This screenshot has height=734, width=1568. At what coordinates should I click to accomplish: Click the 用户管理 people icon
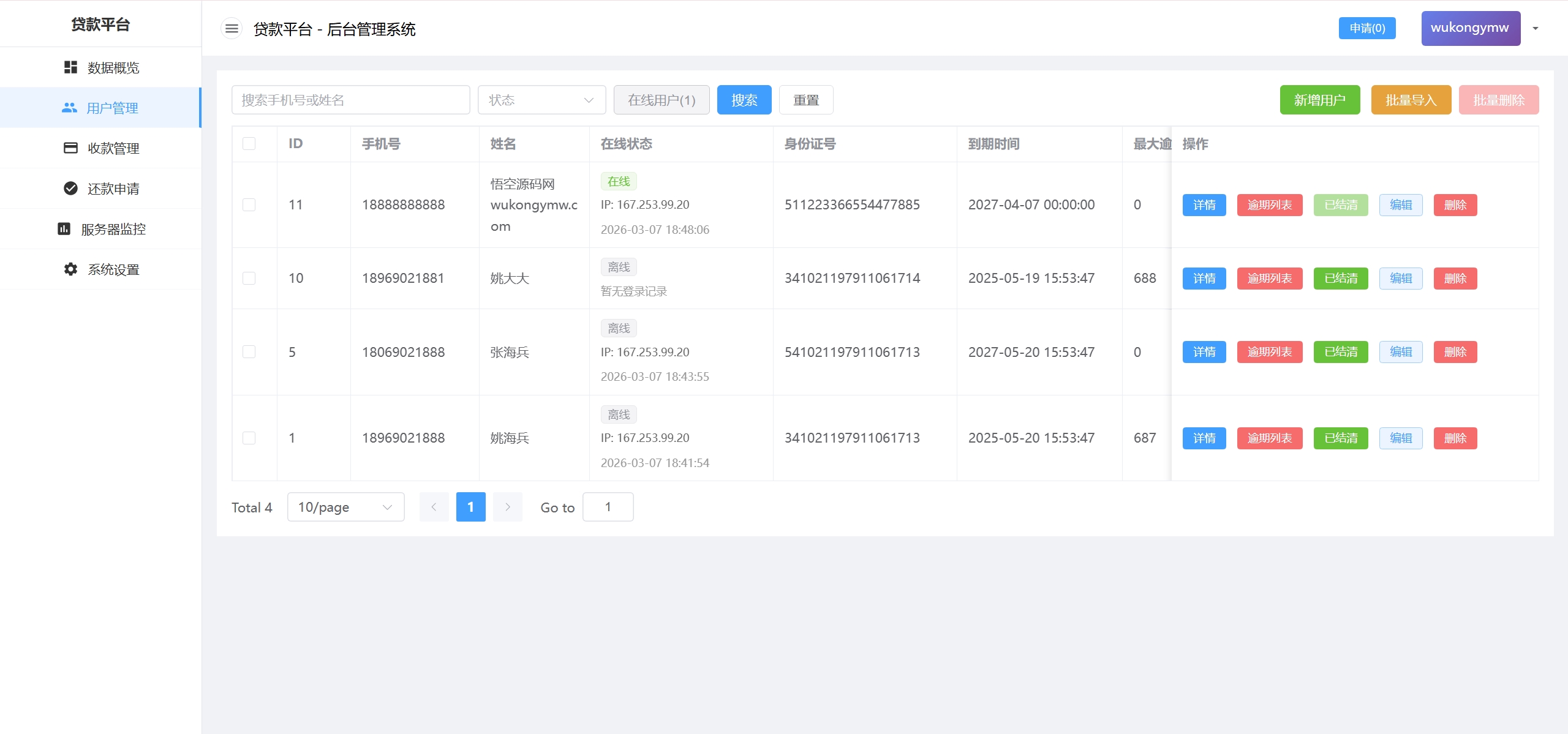click(x=69, y=108)
